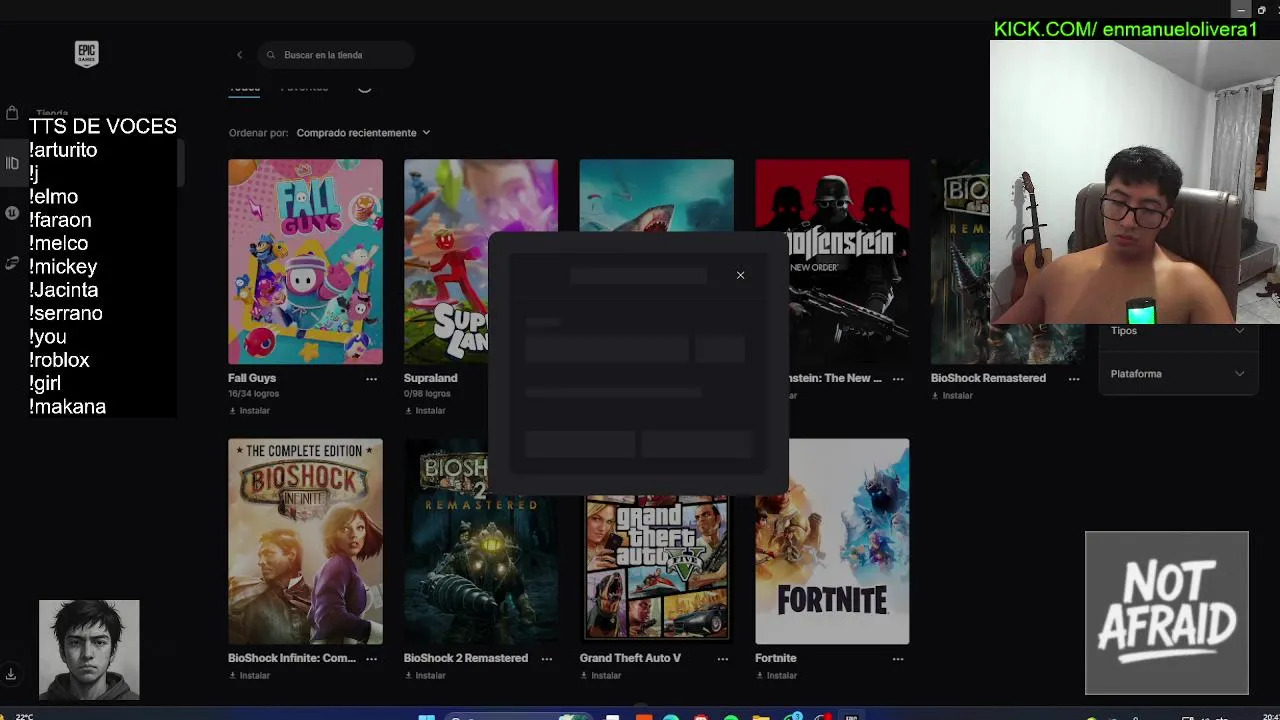Open the Downloads icon at the sidebar bottom

point(11,675)
